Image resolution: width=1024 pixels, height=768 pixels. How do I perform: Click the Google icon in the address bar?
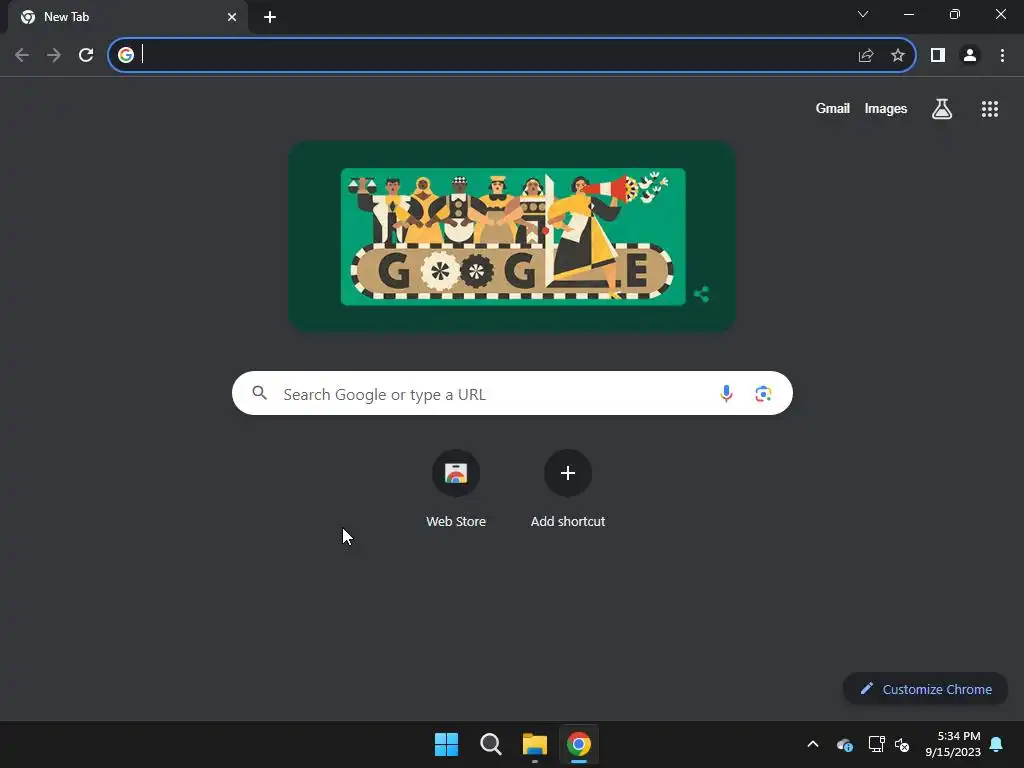pyautogui.click(x=126, y=55)
